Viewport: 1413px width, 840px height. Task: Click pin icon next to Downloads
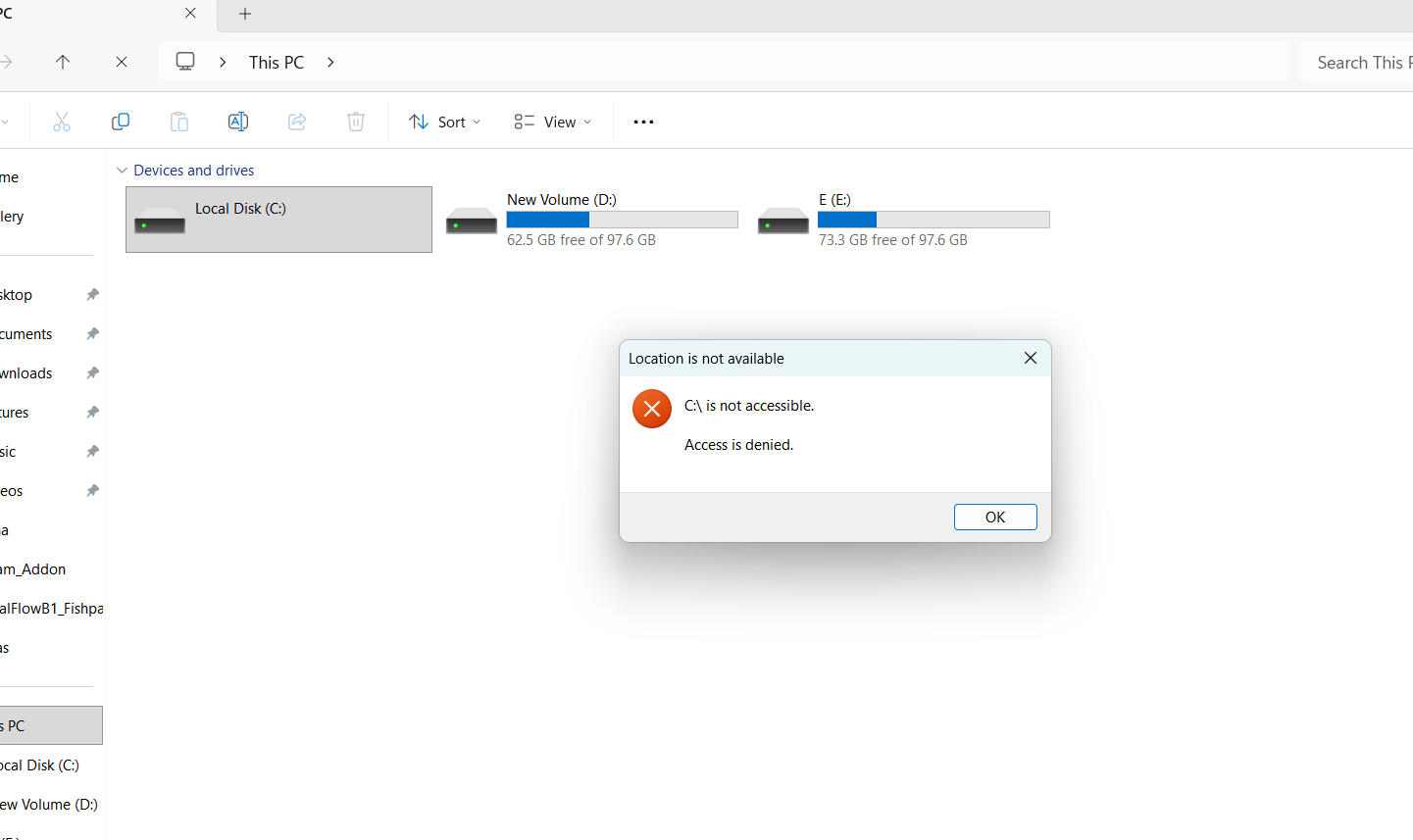[x=92, y=372]
